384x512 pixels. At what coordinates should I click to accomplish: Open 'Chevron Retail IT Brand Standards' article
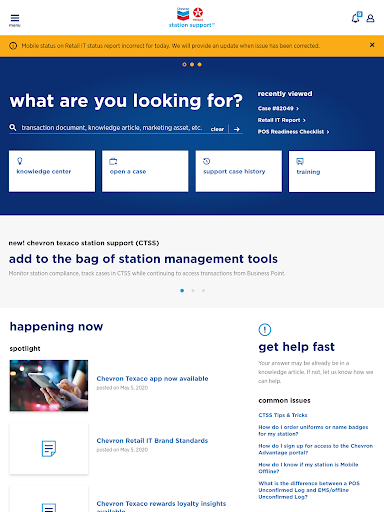click(152, 441)
